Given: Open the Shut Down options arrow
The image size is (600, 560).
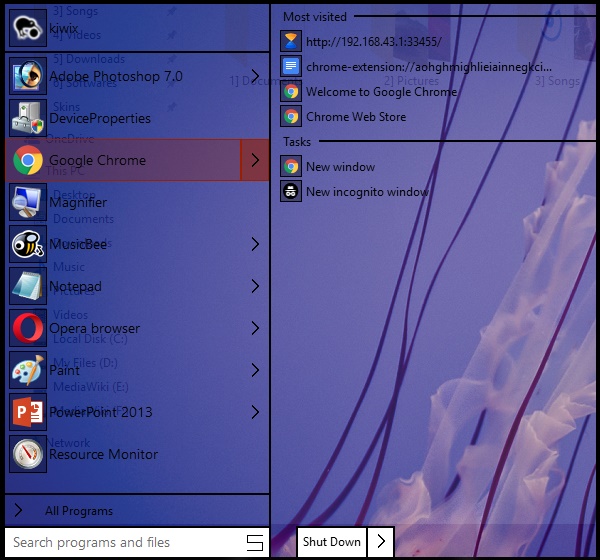Looking at the screenshot, I should click(381, 542).
